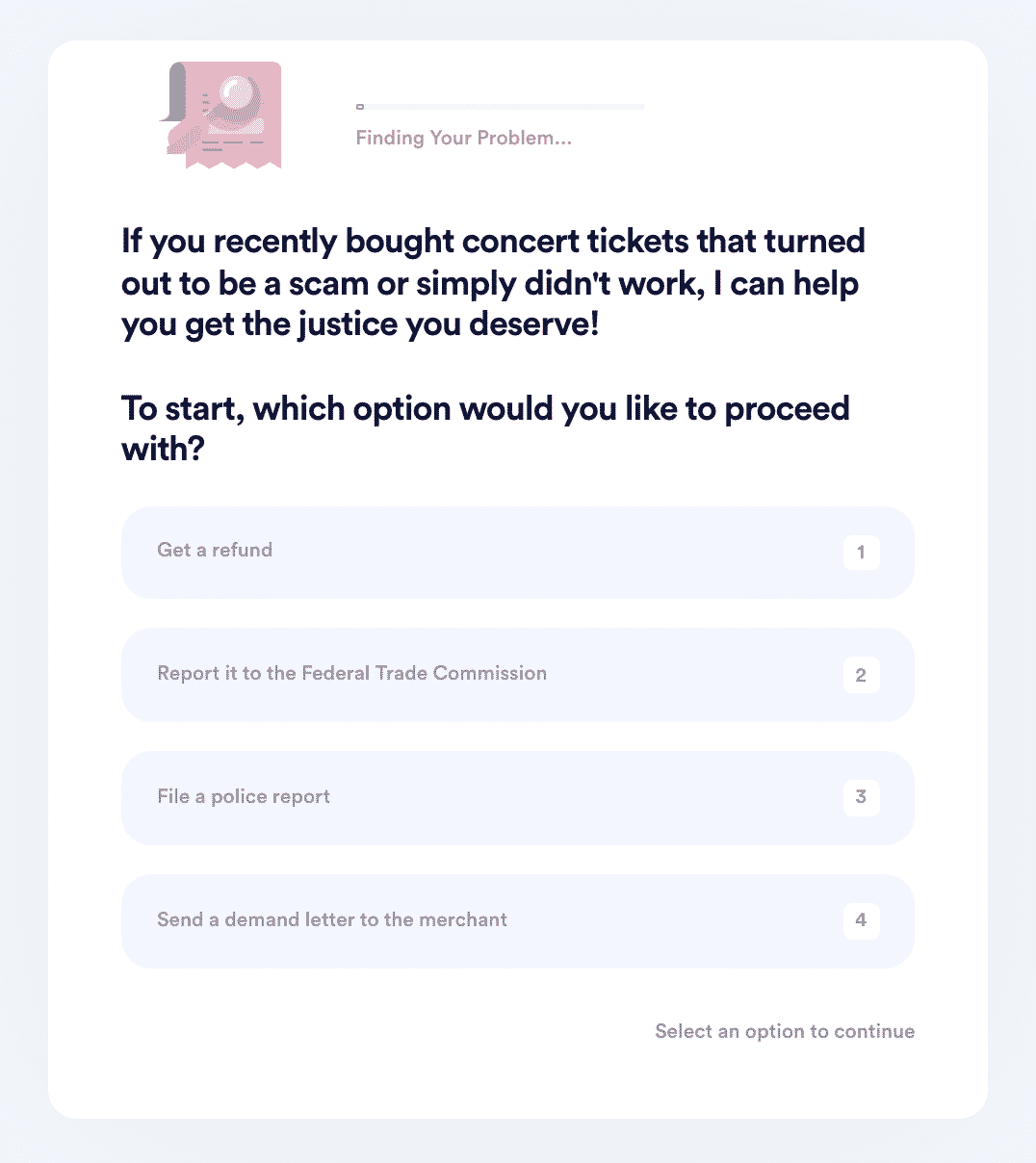Image resolution: width=1036 pixels, height=1163 pixels.
Task: Click the number 1 shortcut badge
Action: (x=861, y=553)
